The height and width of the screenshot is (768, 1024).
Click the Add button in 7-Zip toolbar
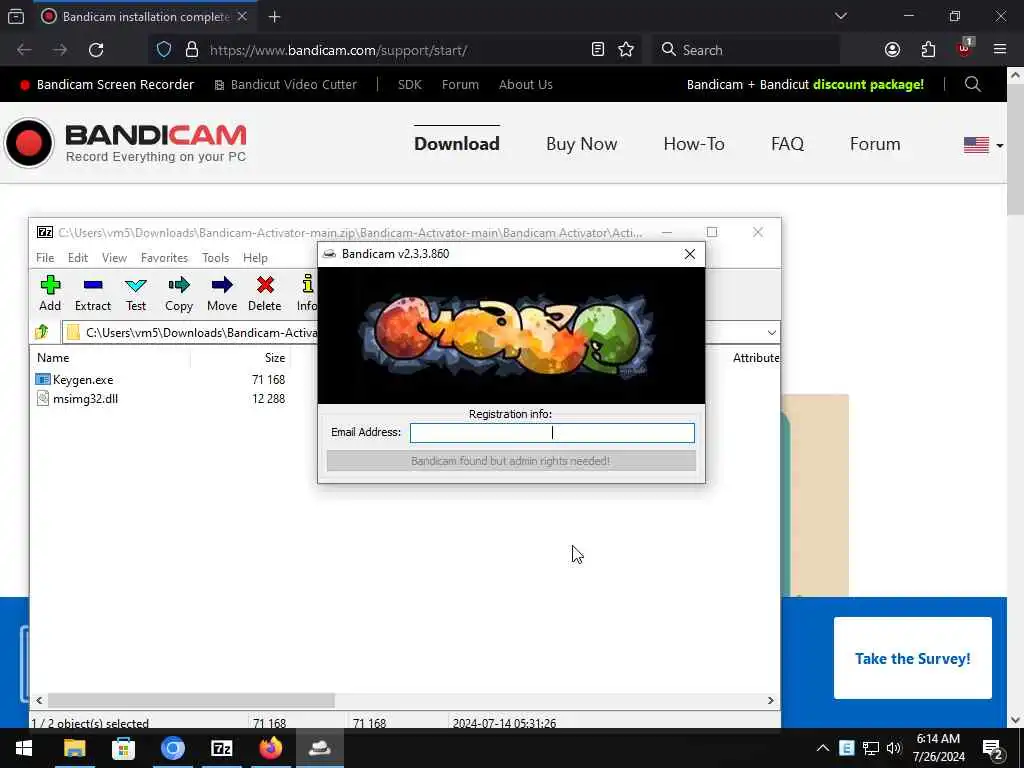click(50, 293)
